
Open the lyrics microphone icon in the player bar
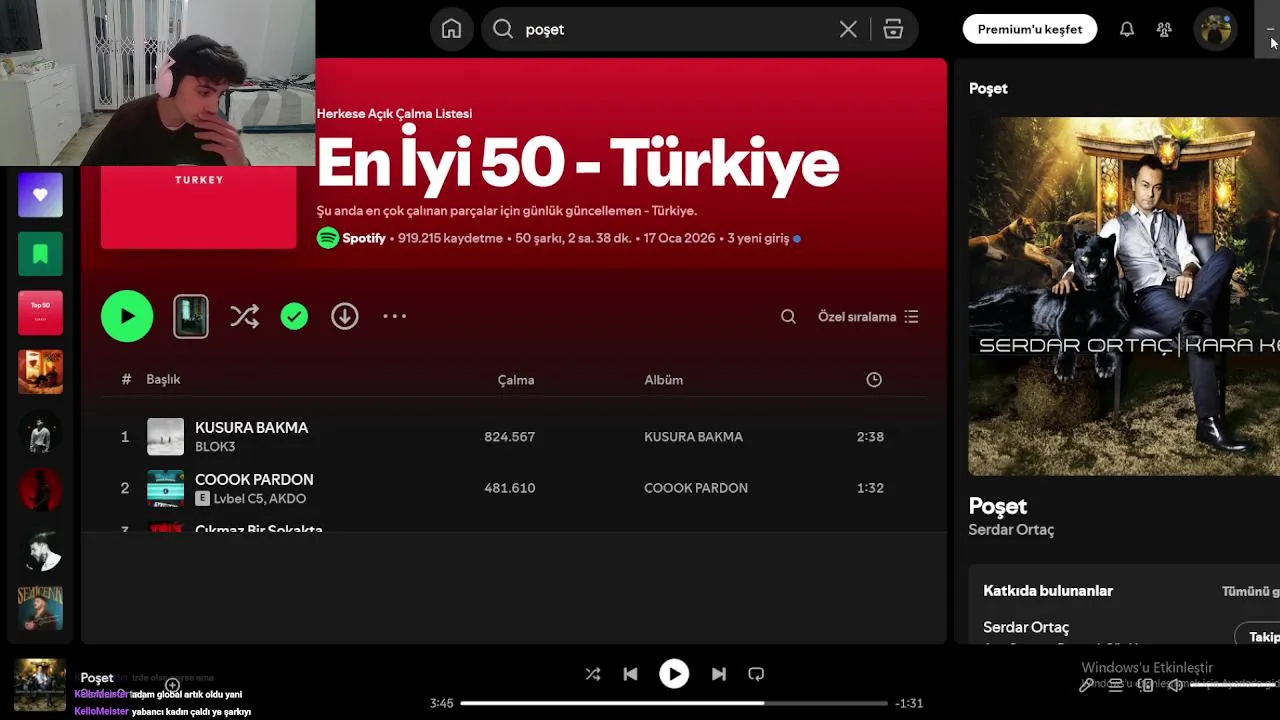click(1086, 685)
